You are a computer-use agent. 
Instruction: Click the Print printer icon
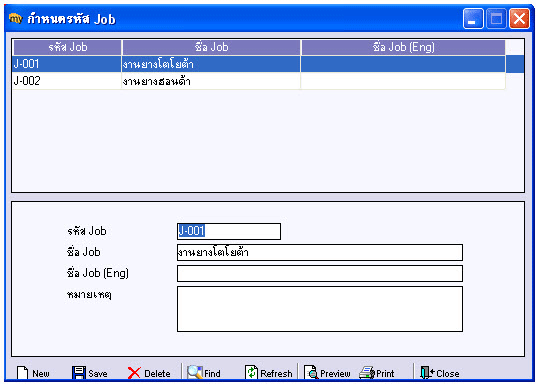click(367, 373)
